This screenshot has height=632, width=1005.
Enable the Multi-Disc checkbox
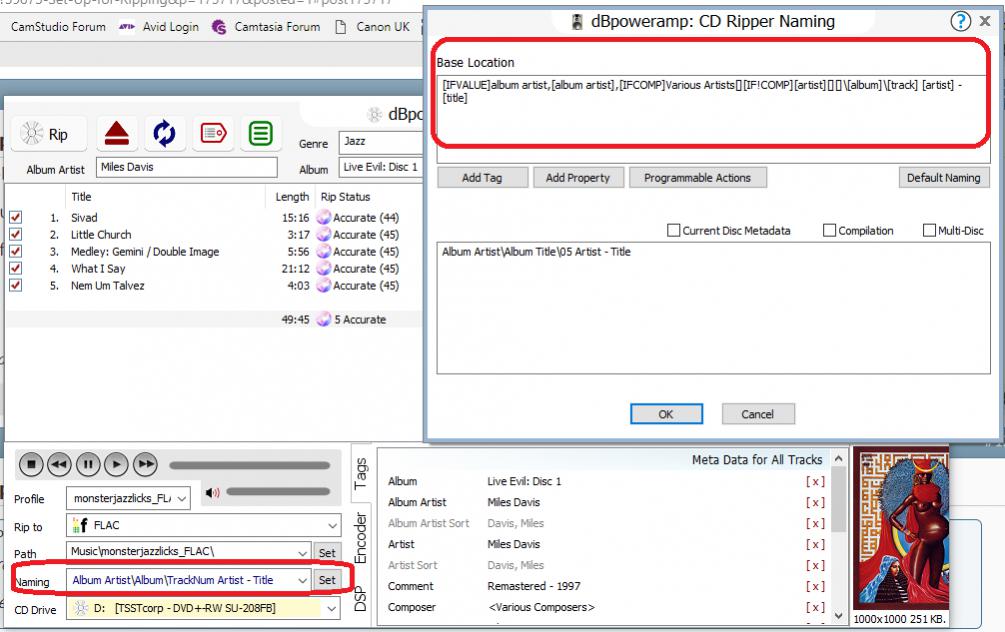tap(929, 230)
